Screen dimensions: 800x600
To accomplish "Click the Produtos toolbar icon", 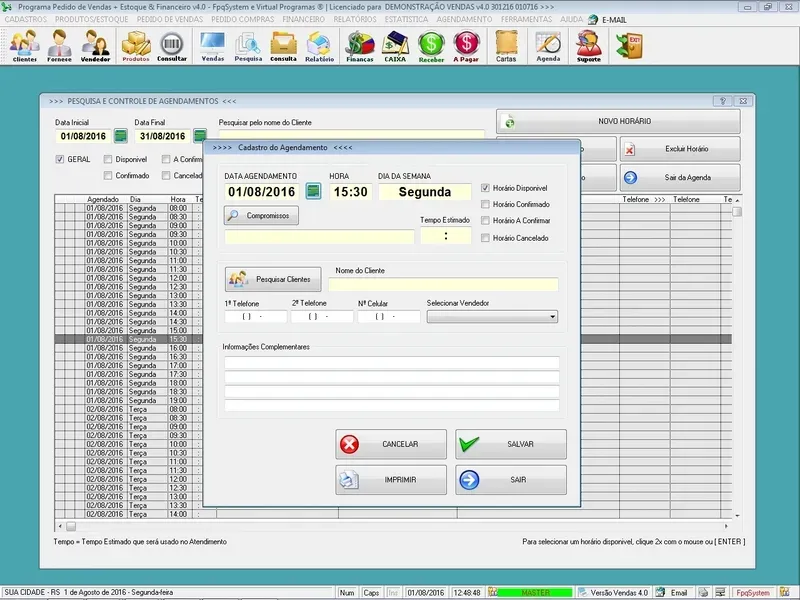I will 135,46.
